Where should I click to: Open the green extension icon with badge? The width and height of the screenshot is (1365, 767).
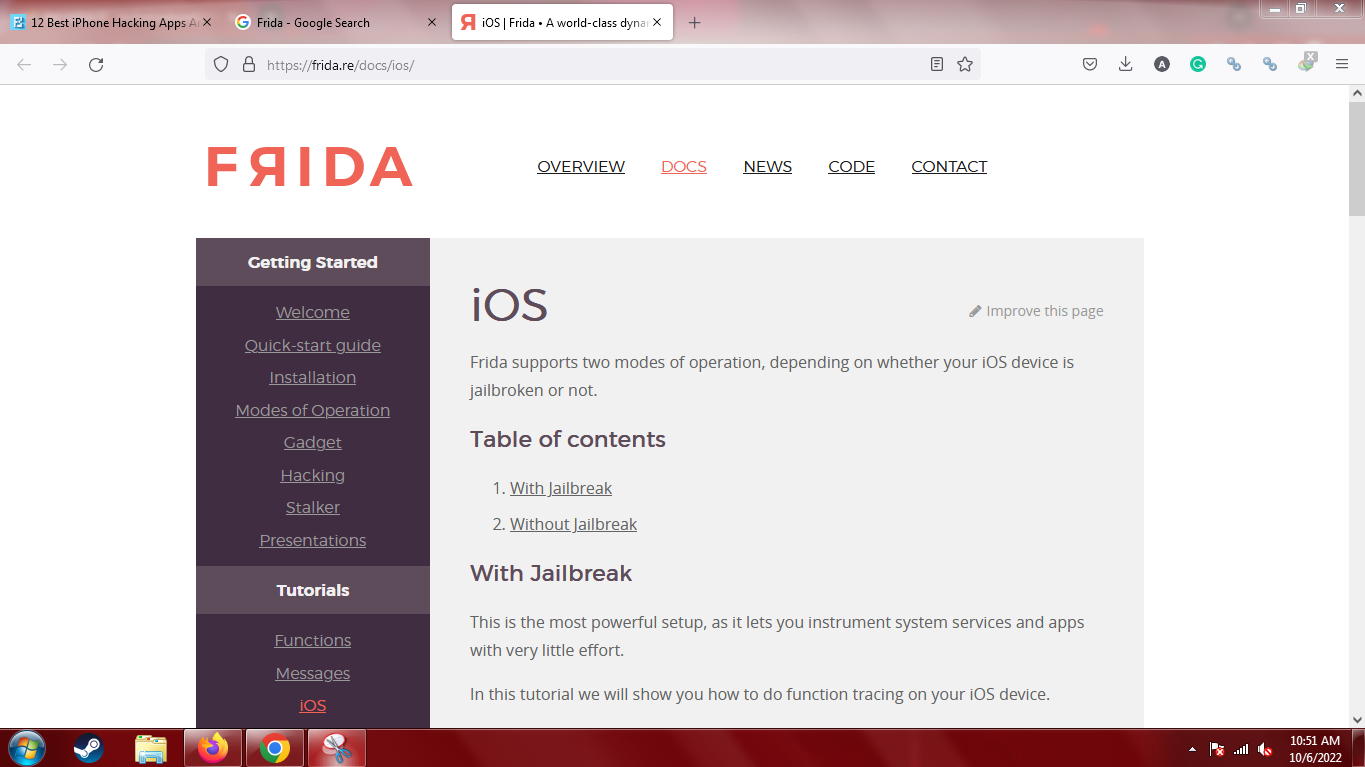1307,63
